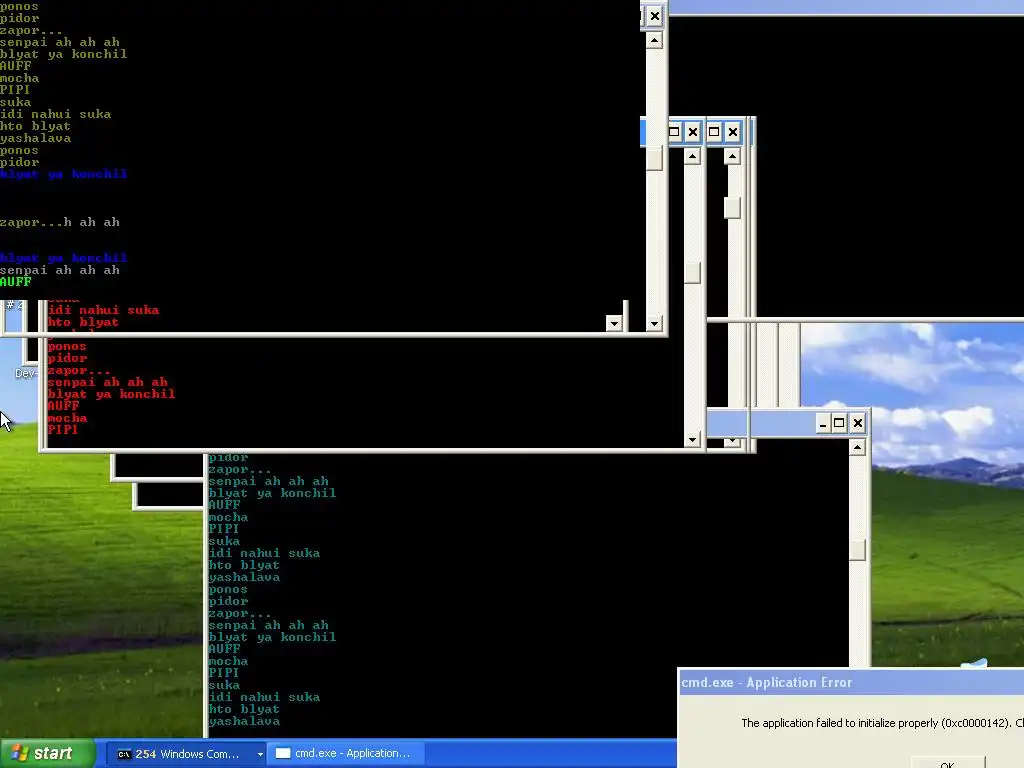
Task: Click scroll-up arrow of teal-text console
Action: click(x=857, y=447)
